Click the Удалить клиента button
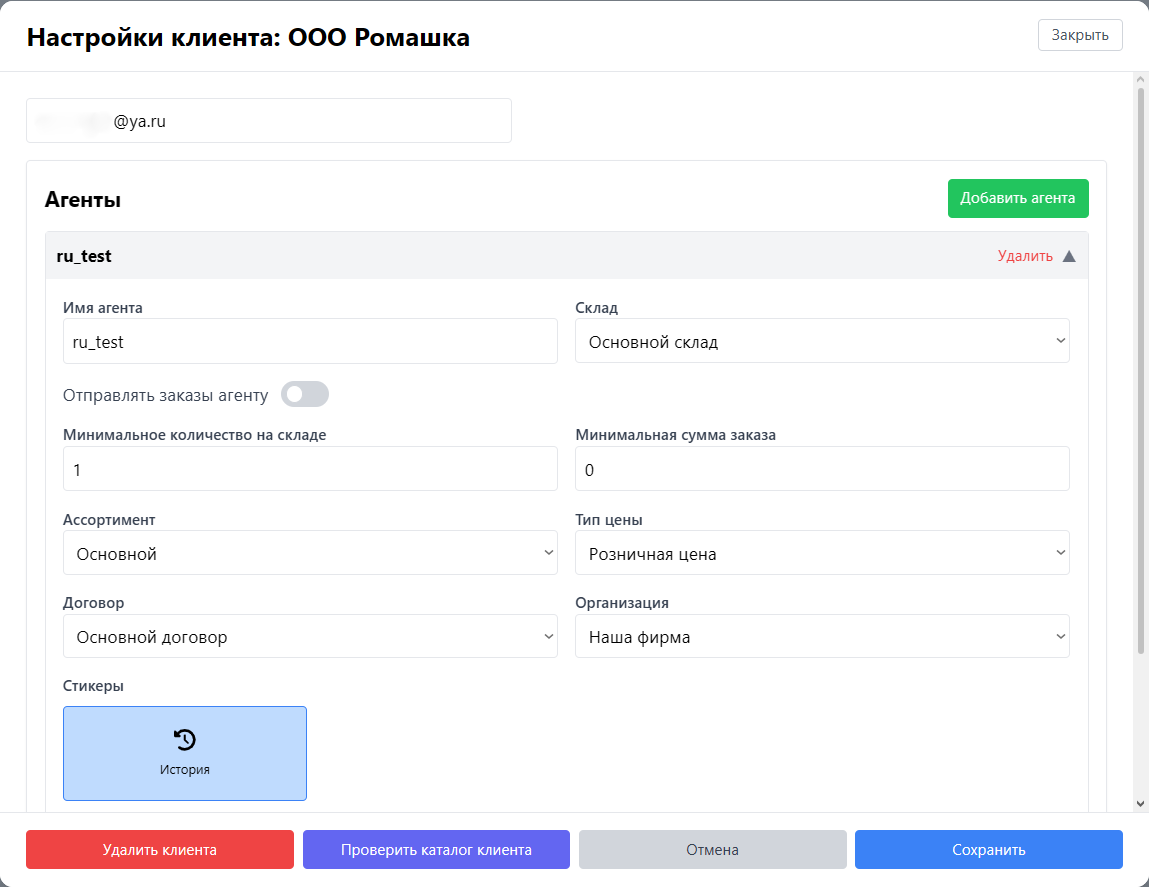Screen dimensions: 1149x887 click(160, 850)
